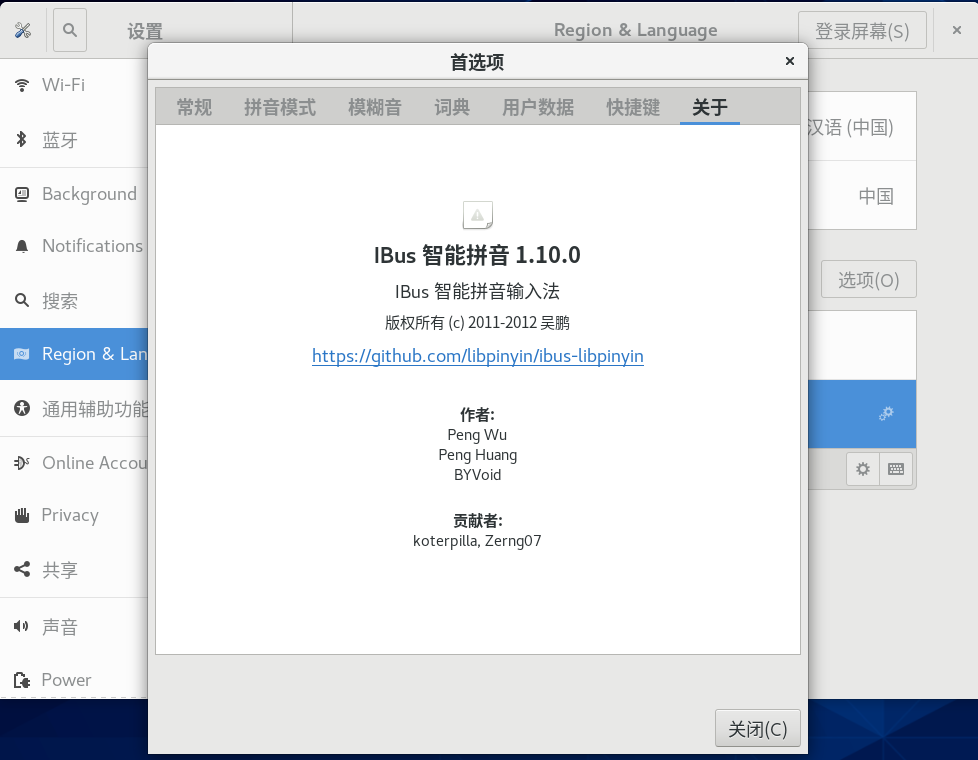978x760 pixels.
Task: Click author name BYVoid
Action: point(478,475)
